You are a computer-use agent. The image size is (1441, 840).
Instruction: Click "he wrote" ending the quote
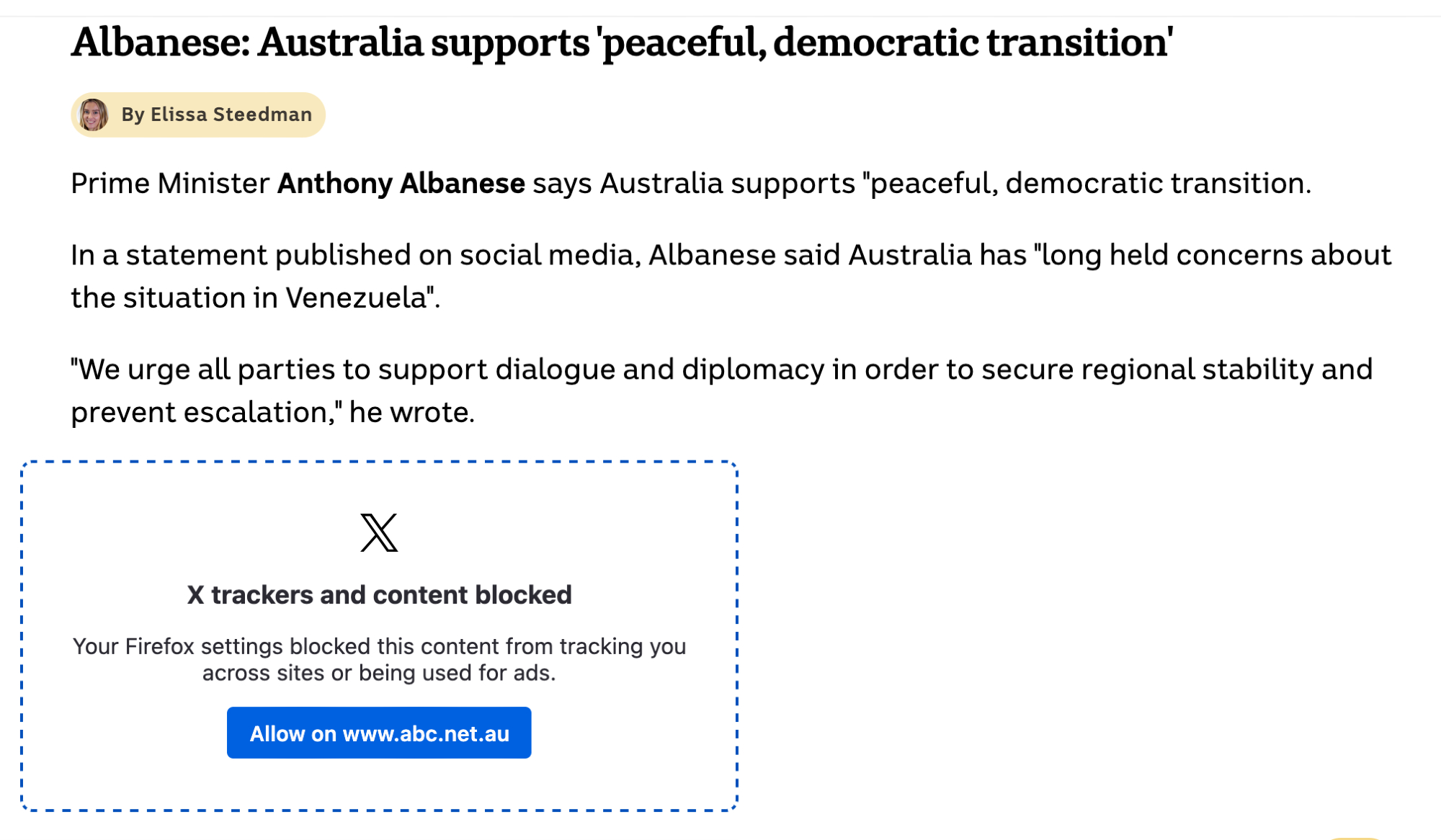tap(410, 413)
